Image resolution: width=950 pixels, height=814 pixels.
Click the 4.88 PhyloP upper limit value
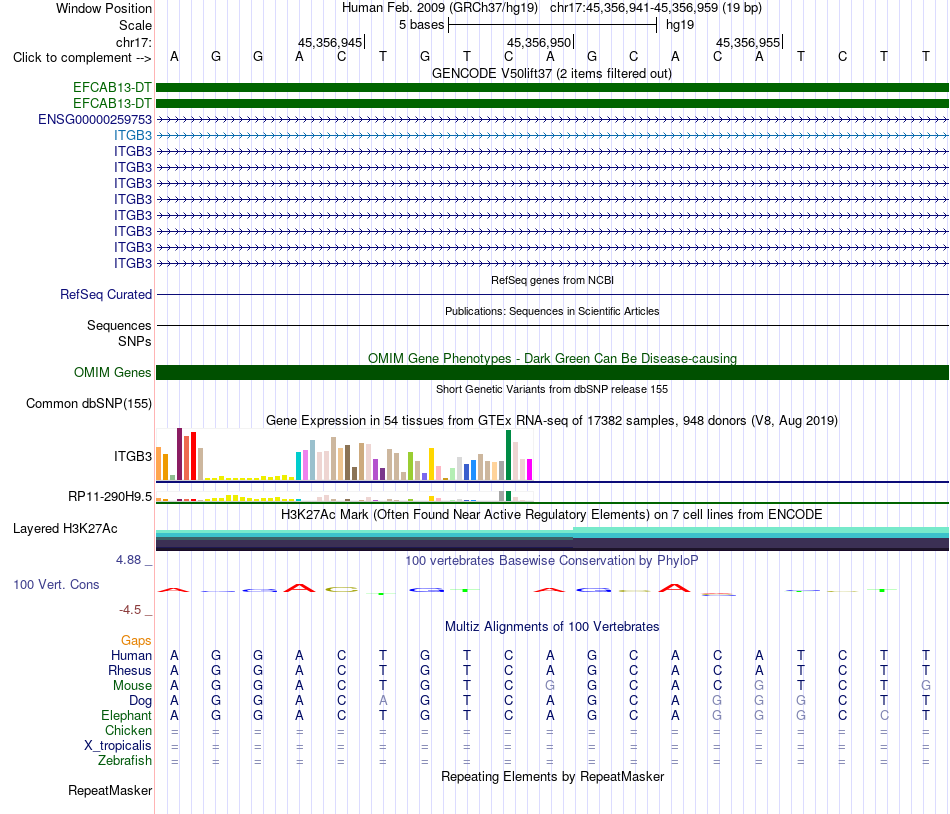[x=128, y=560]
